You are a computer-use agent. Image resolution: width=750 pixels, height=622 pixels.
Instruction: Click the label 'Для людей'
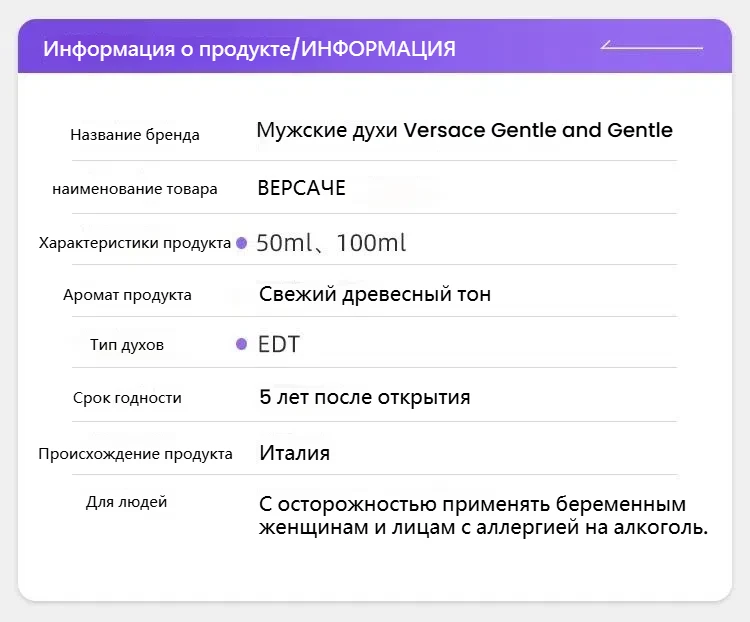pyautogui.click(x=127, y=502)
